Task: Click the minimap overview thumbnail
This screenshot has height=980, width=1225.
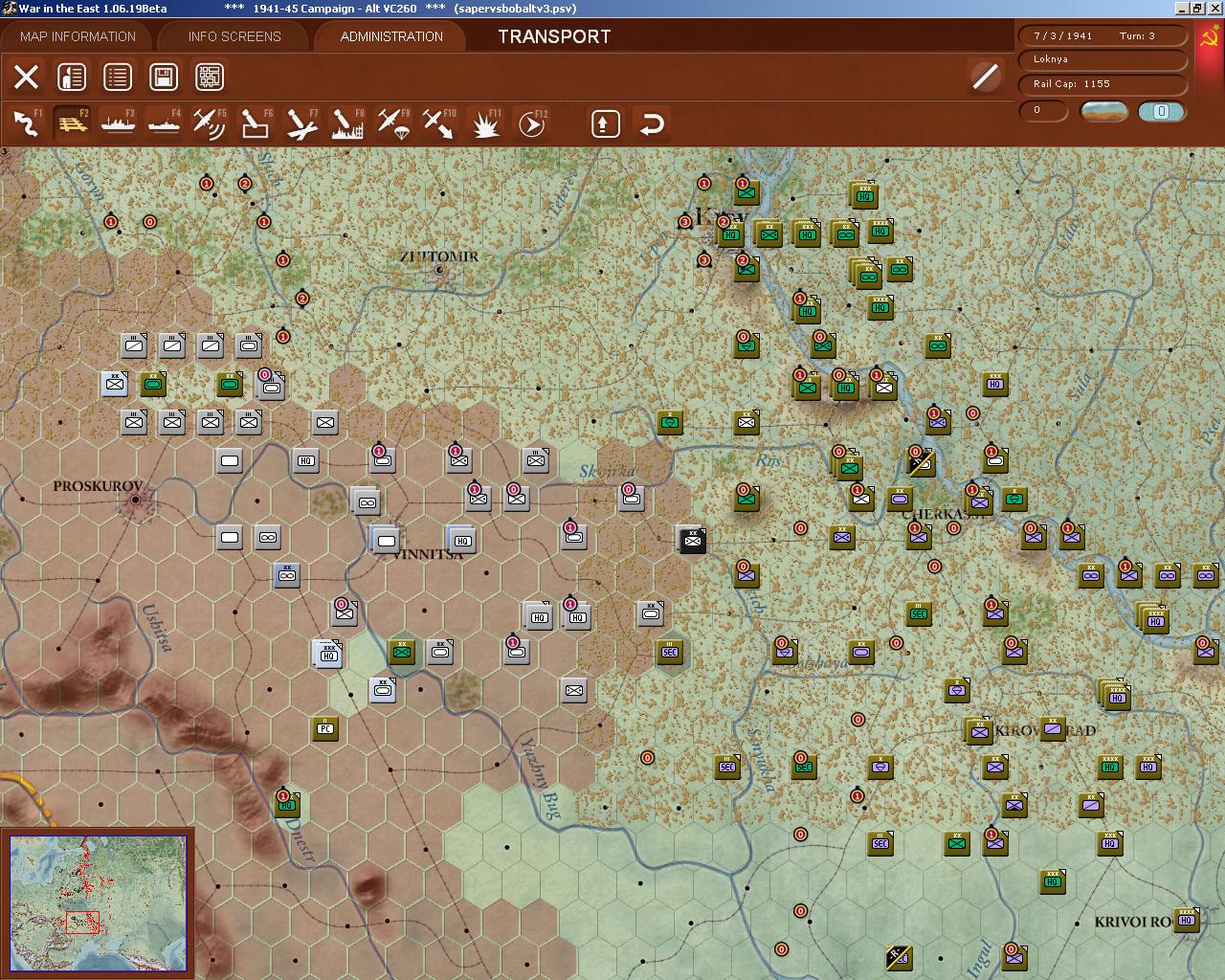Action: point(99,903)
